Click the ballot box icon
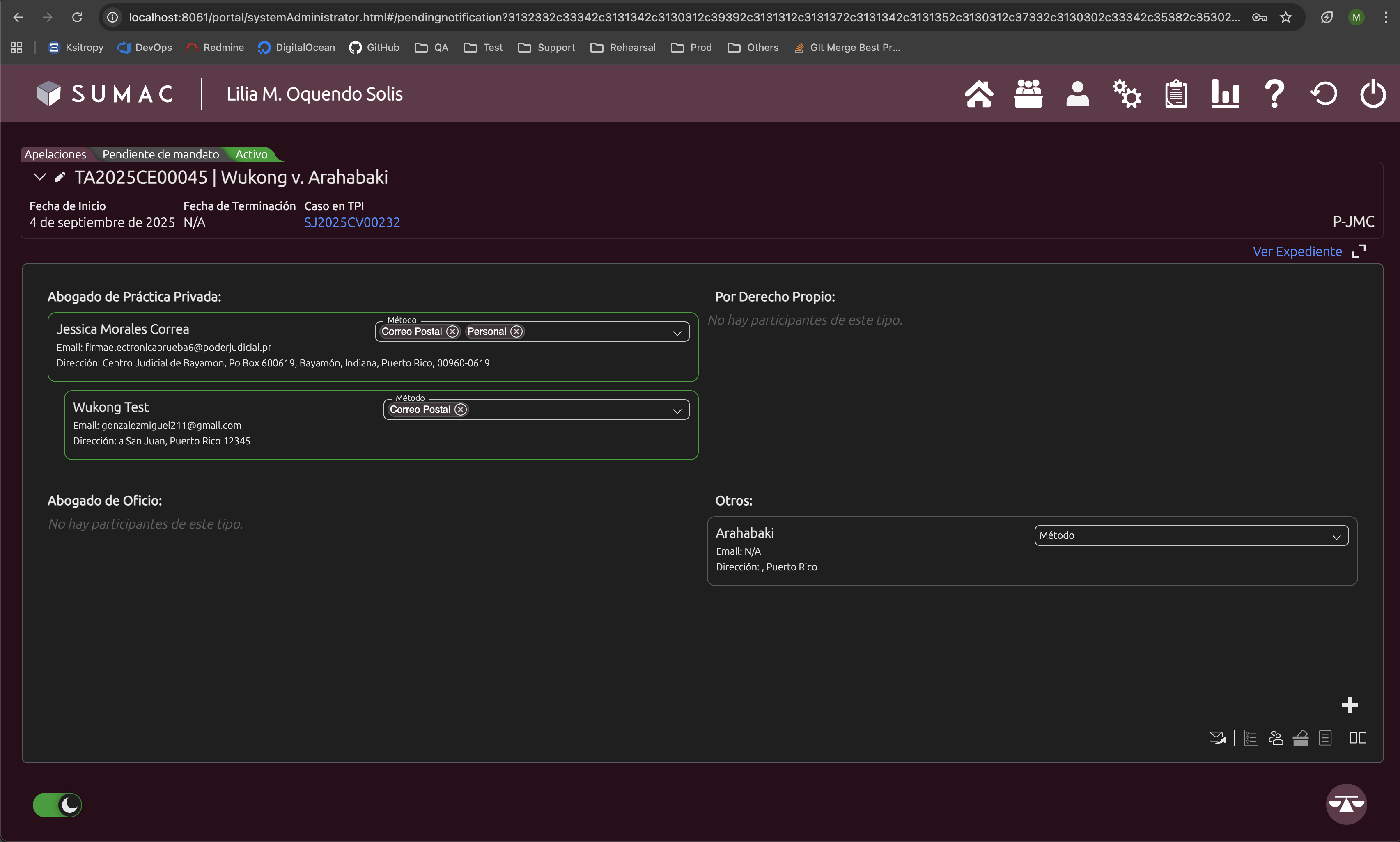1400x842 pixels. (1300, 738)
